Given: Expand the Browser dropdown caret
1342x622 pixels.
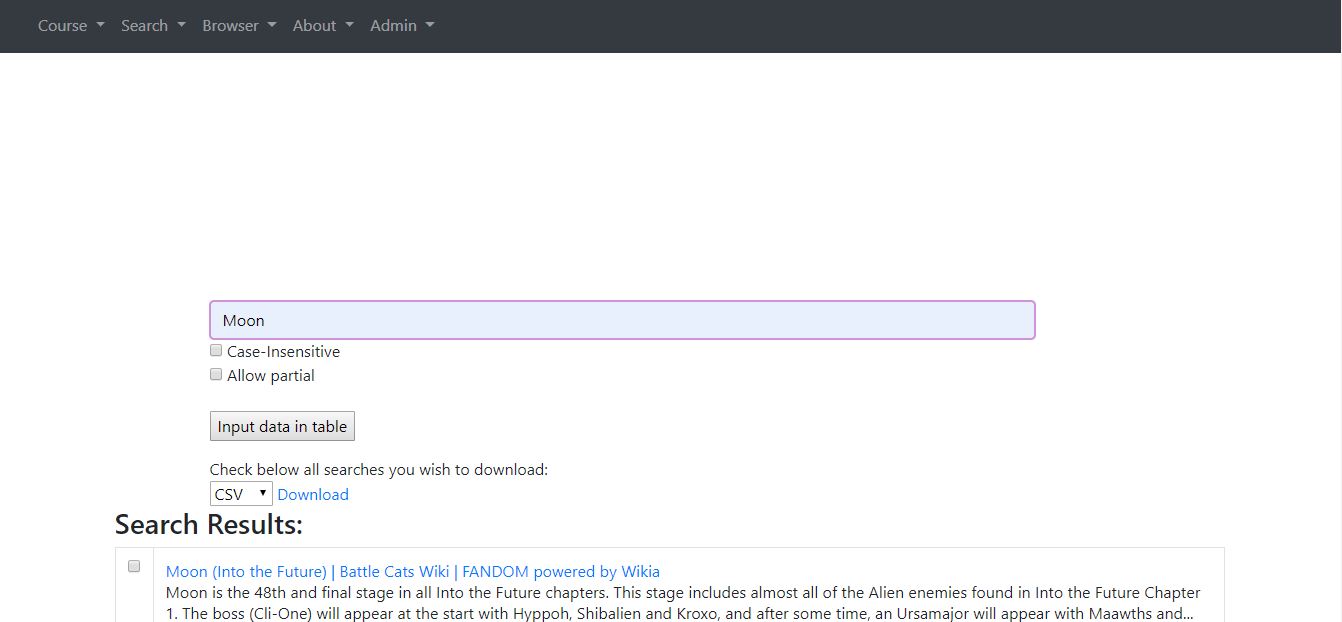Looking at the screenshot, I should point(271,26).
